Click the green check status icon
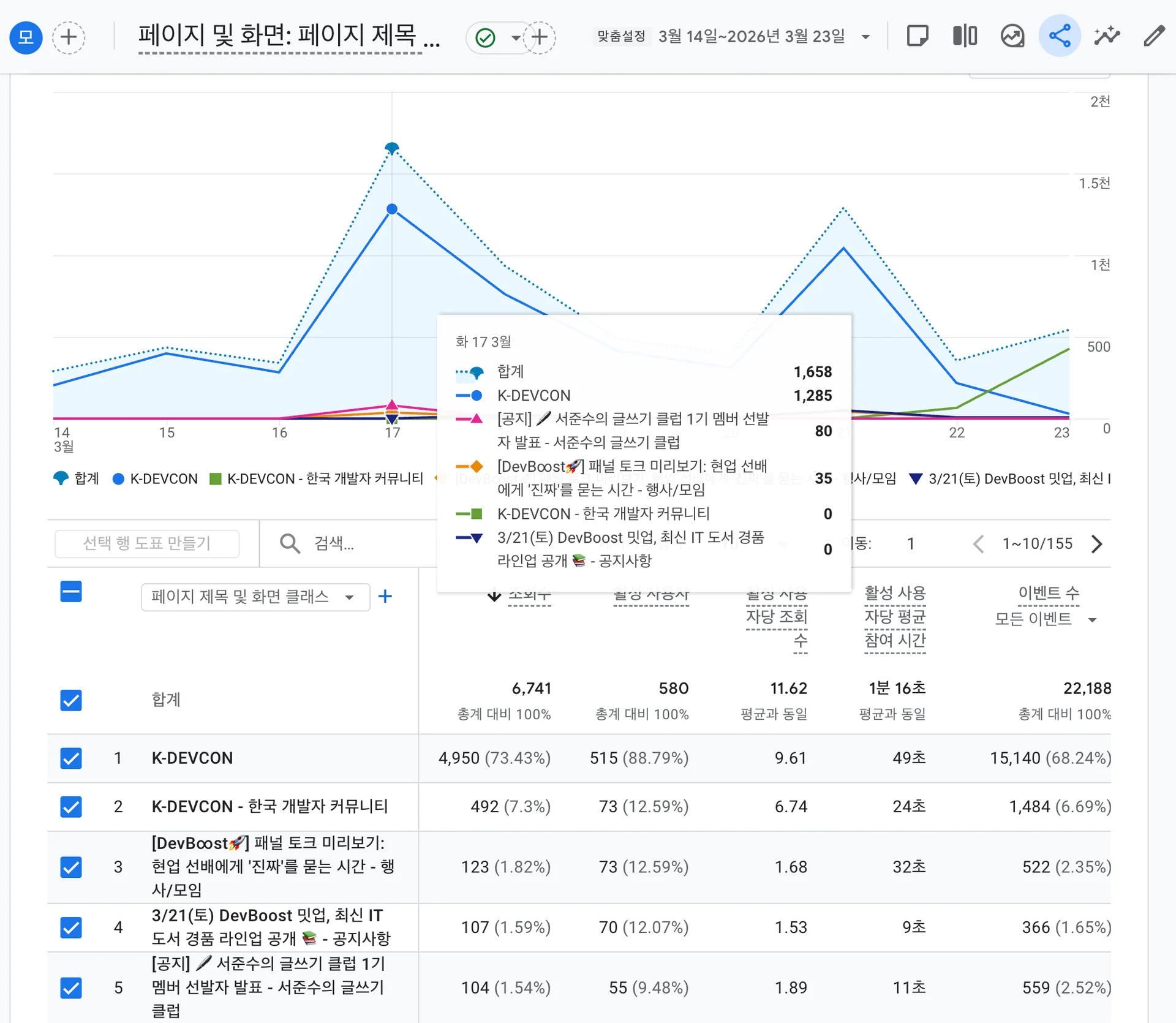The width and height of the screenshot is (1176, 1023). point(485,37)
